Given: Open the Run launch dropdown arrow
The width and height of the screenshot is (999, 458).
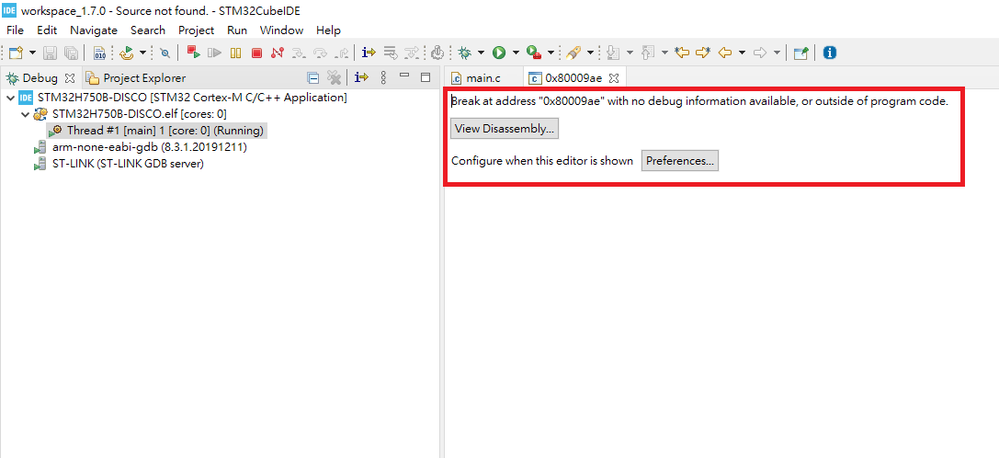Looking at the screenshot, I should pos(515,53).
